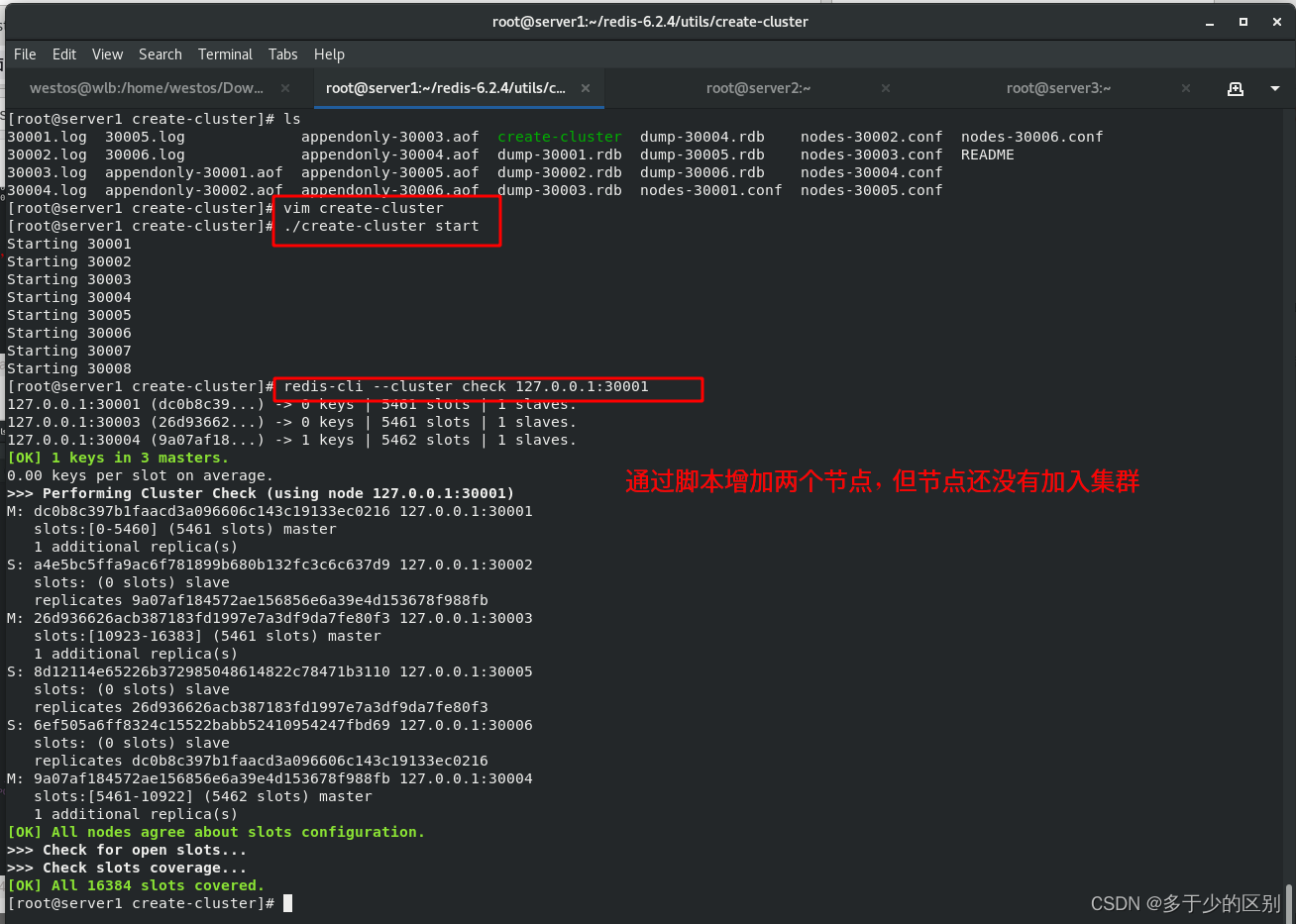
Task: Close the root@server2 tab
Action: [x=886, y=88]
